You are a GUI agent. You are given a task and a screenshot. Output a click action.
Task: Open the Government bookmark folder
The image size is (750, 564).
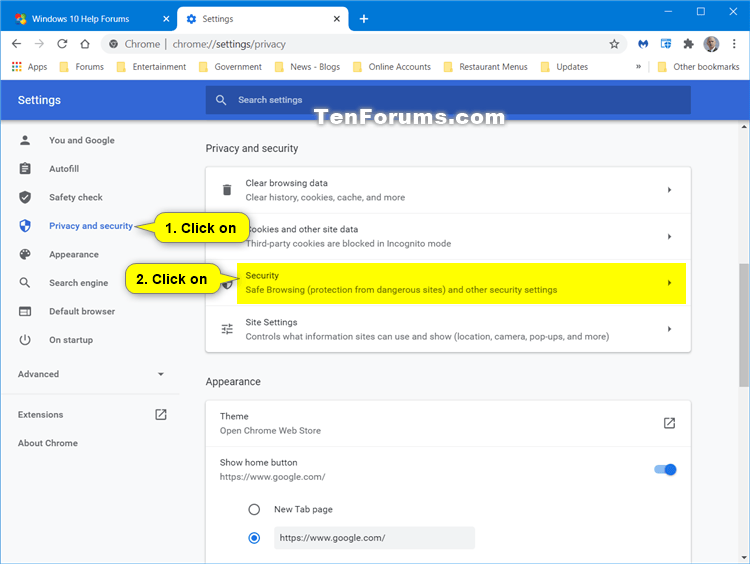(x=231, y=66)
